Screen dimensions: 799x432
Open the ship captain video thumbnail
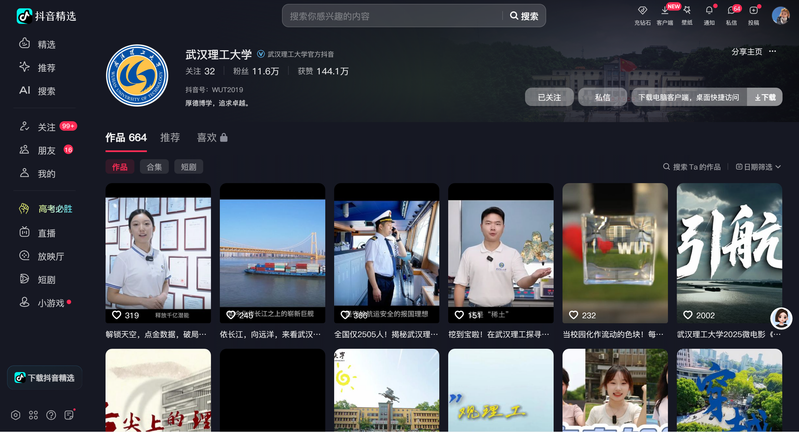point(386,253)
